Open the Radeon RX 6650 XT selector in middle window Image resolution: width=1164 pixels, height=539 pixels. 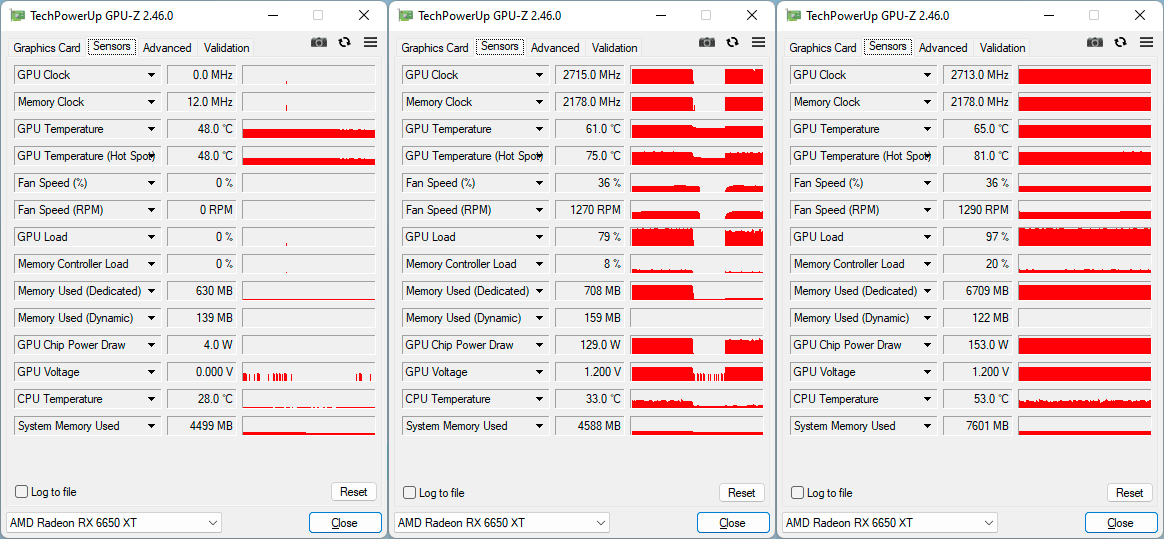click(x=502, y=523)
